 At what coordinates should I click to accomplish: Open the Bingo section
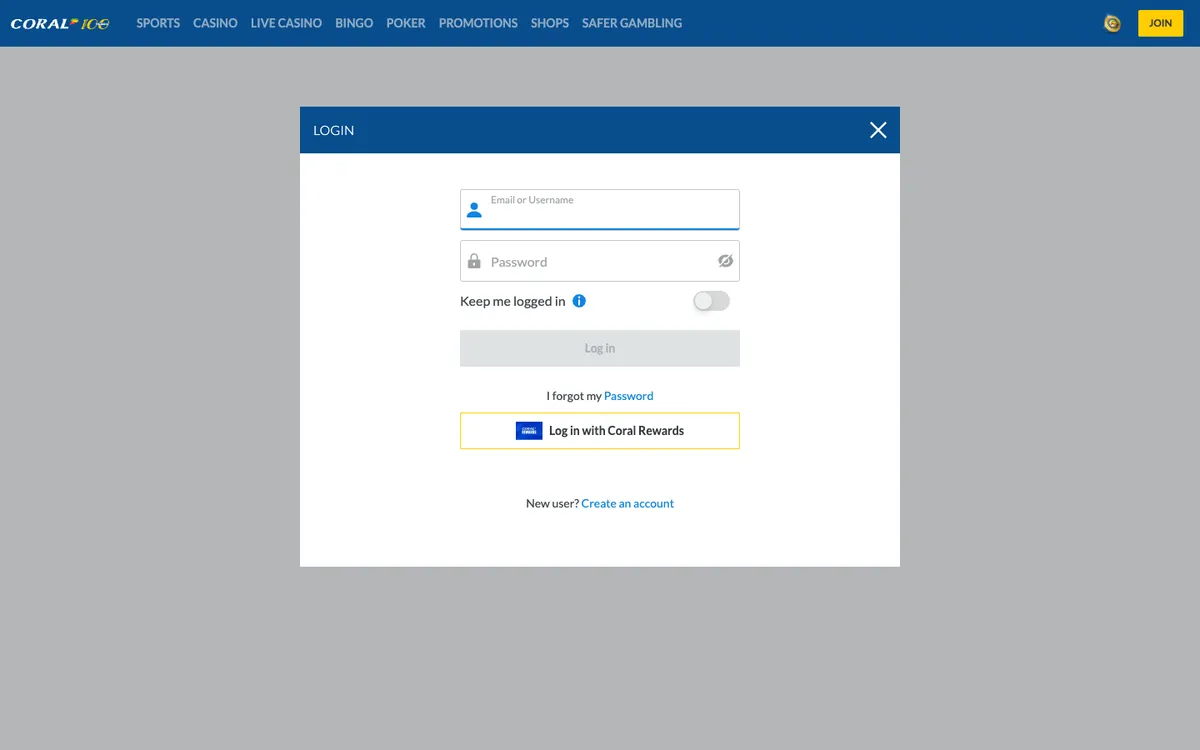[354, 23]
